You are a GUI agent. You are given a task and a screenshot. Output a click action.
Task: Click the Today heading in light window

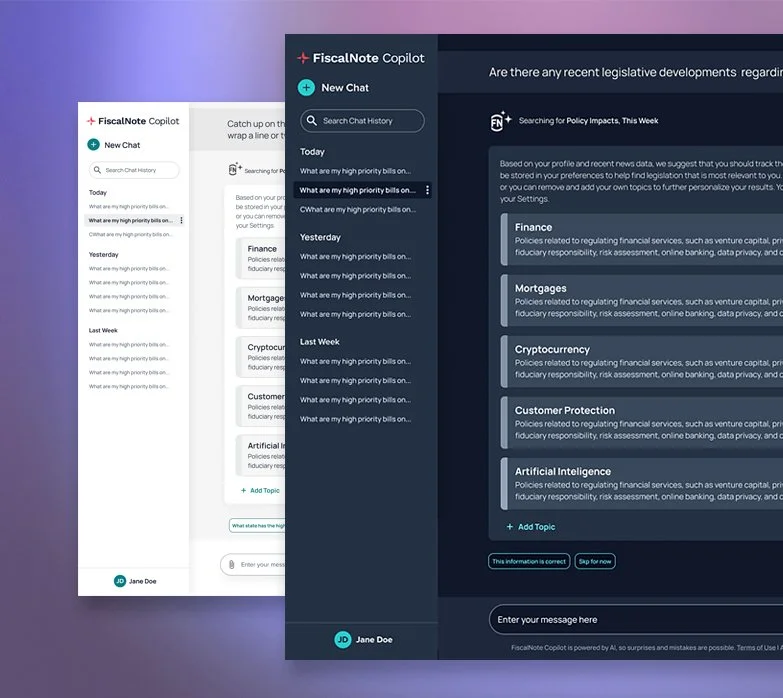pyautogui.click(x=98, y=193)
